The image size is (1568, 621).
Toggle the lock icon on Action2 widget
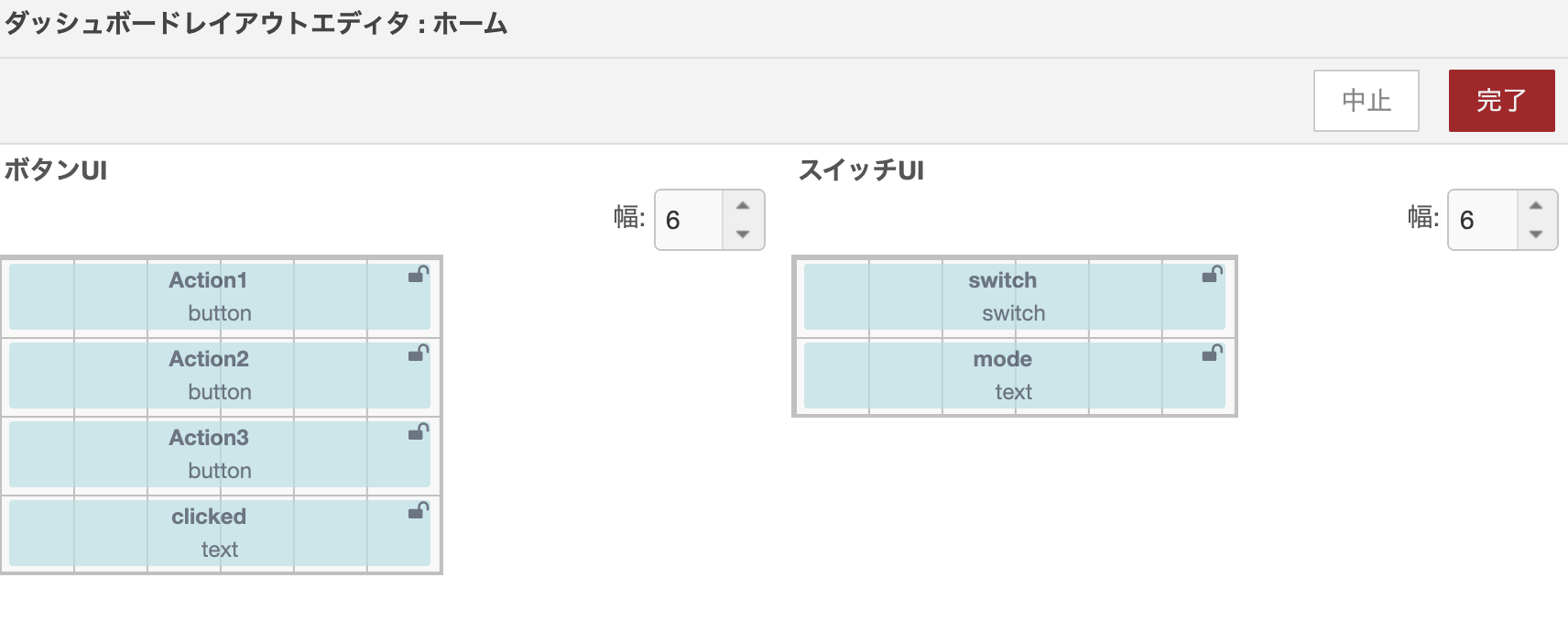click(x=419, y=353)
